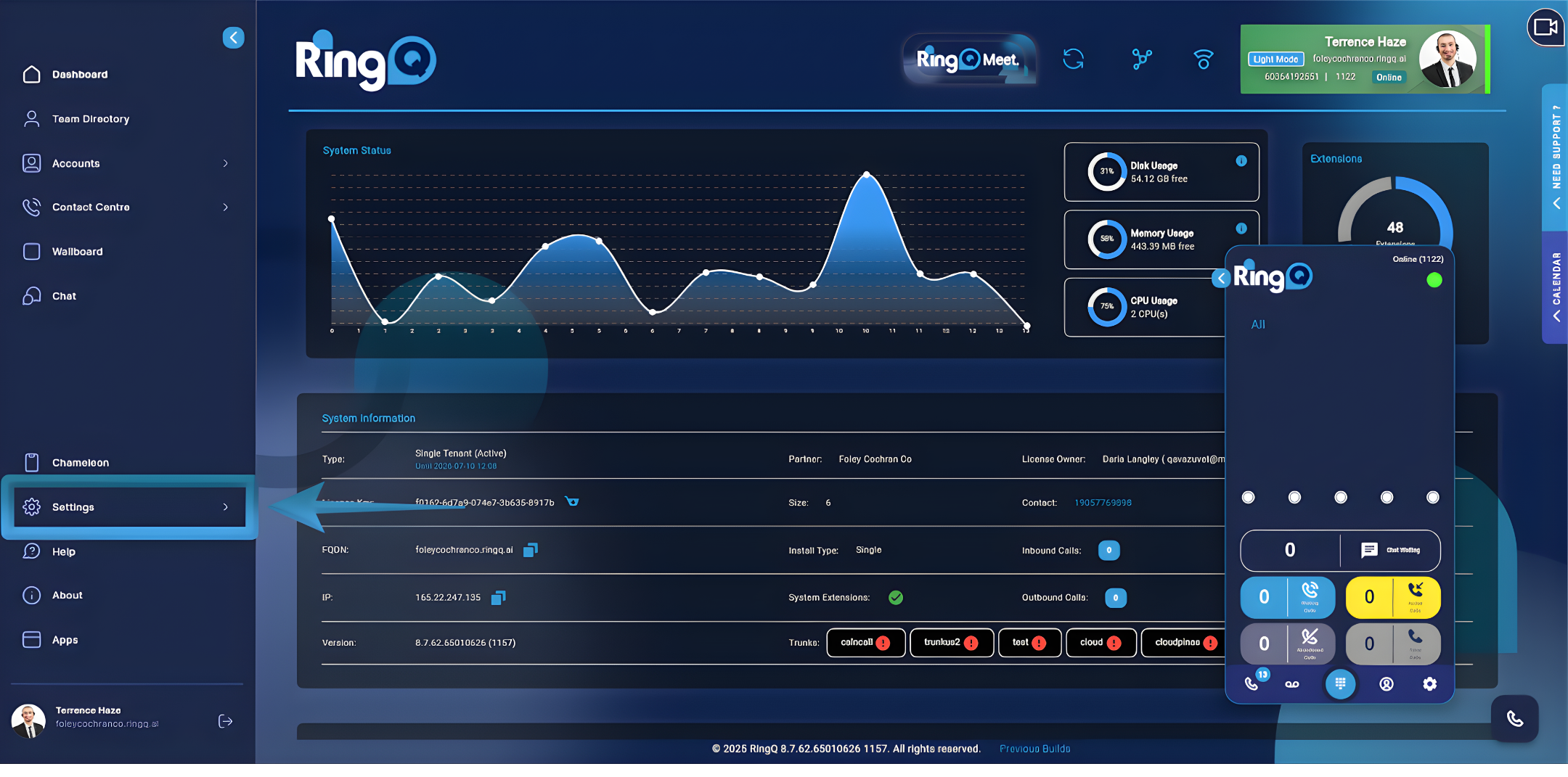Image resolution: width=1568 pixels, height=777 pixels.
Task: Open the Previous Builds link in the footer
Action: coord(1035,749)
